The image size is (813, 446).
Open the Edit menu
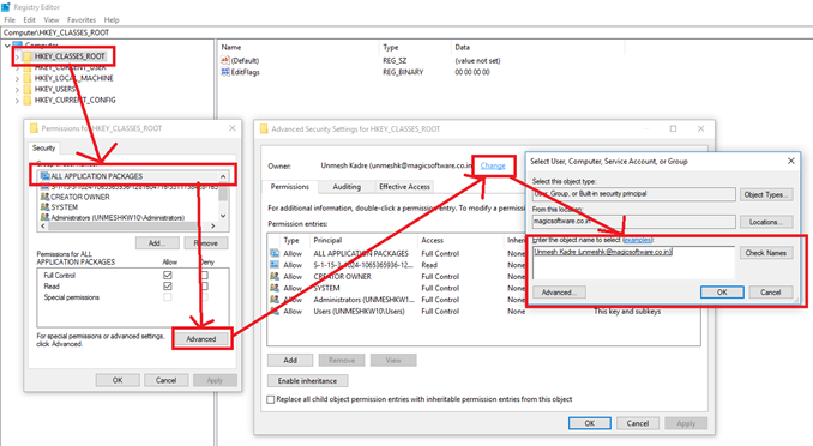click(x=30, y=20)
